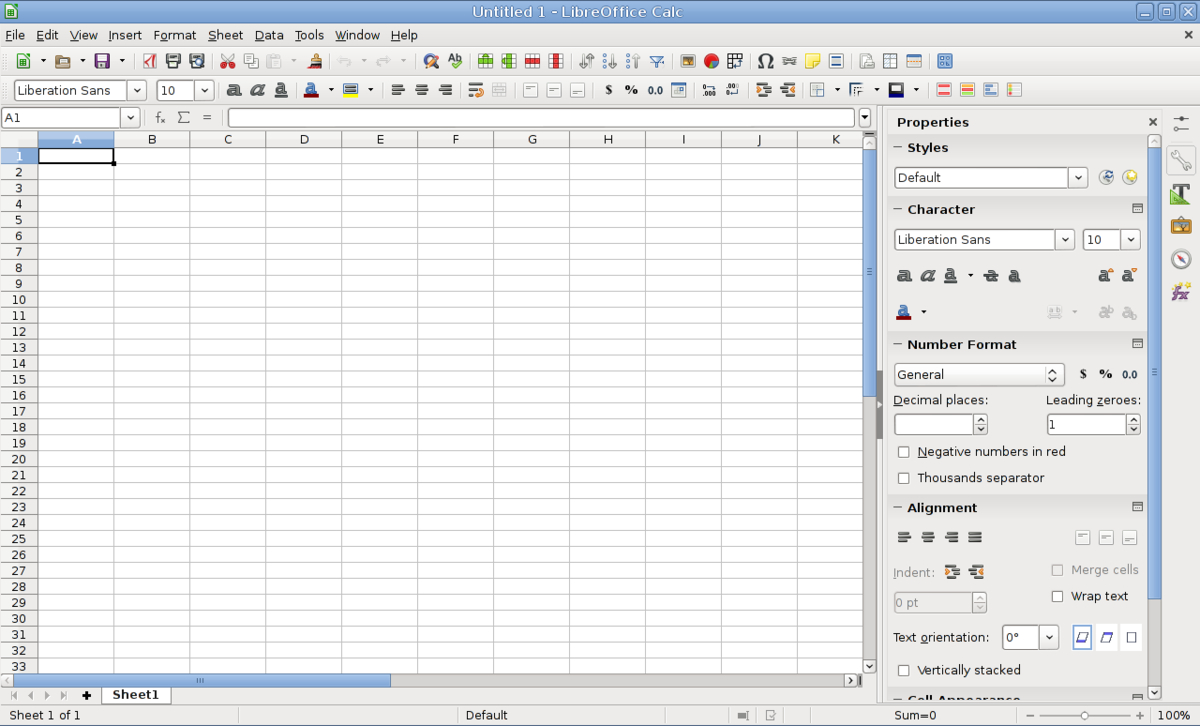Toggle AutoFilter on the data

click(655, 61)
